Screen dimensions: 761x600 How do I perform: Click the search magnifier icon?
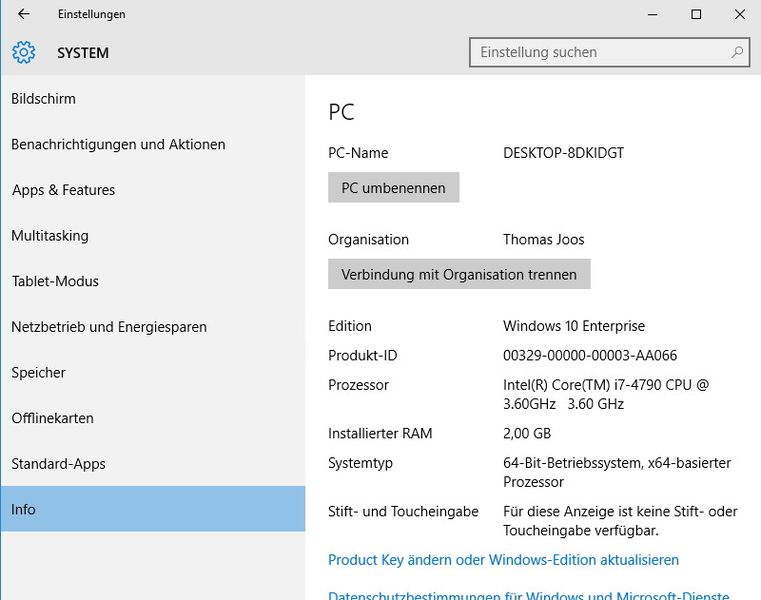click(737, 52)
